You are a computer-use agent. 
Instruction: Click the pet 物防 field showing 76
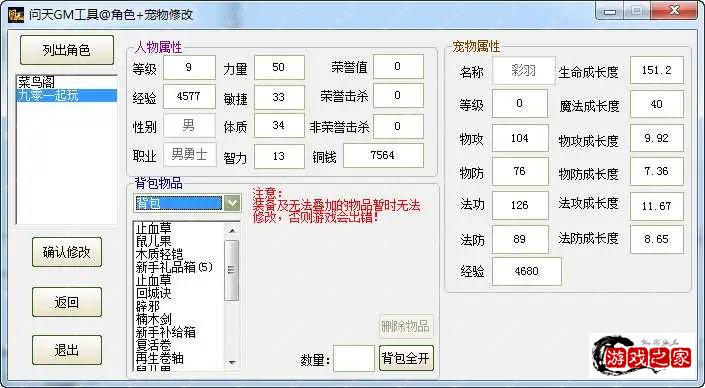click(x=520, y=171)
